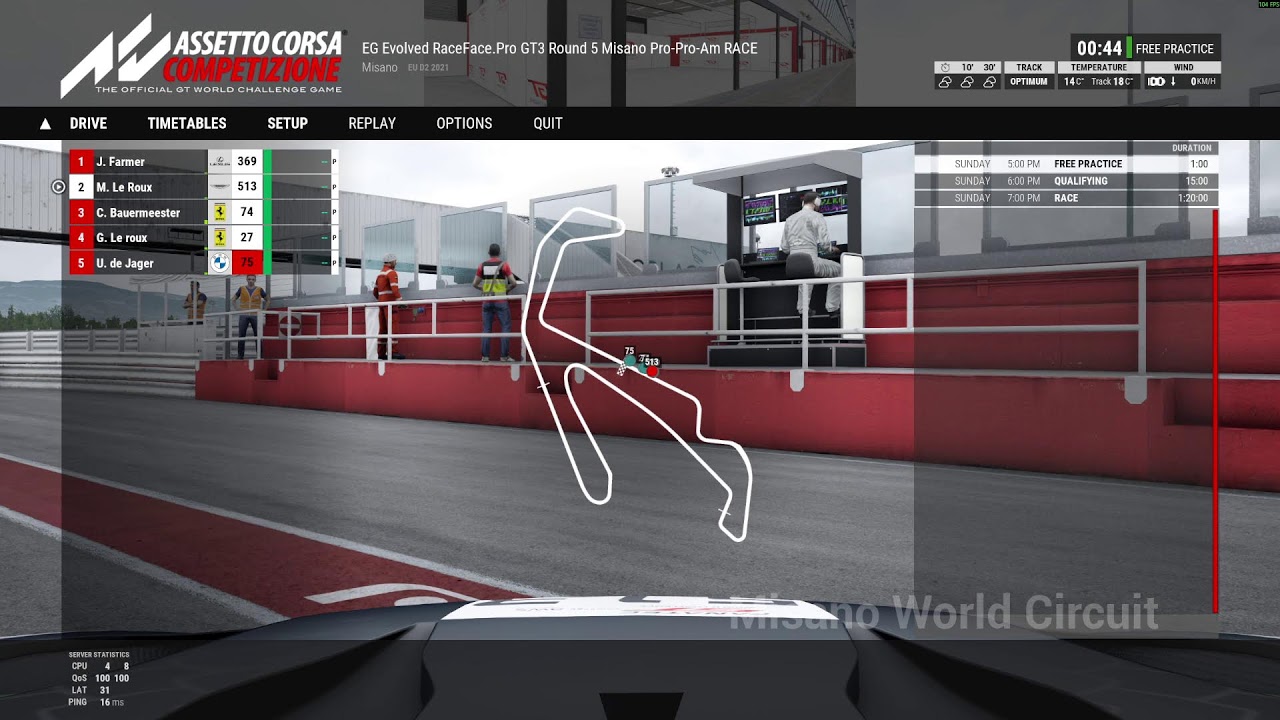Click the Track 18 C temperature reading
1280x720 pixels.
1112,82
